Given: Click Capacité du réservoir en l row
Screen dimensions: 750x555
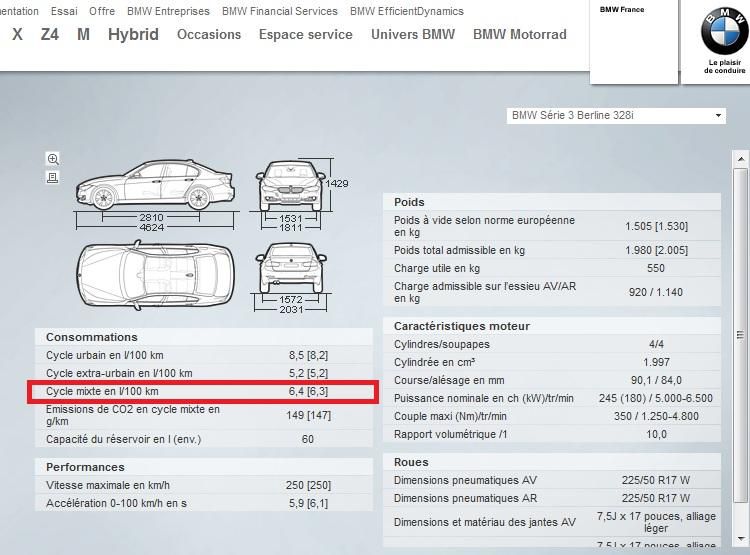Looking at the screenshot, I should [204, 439].
